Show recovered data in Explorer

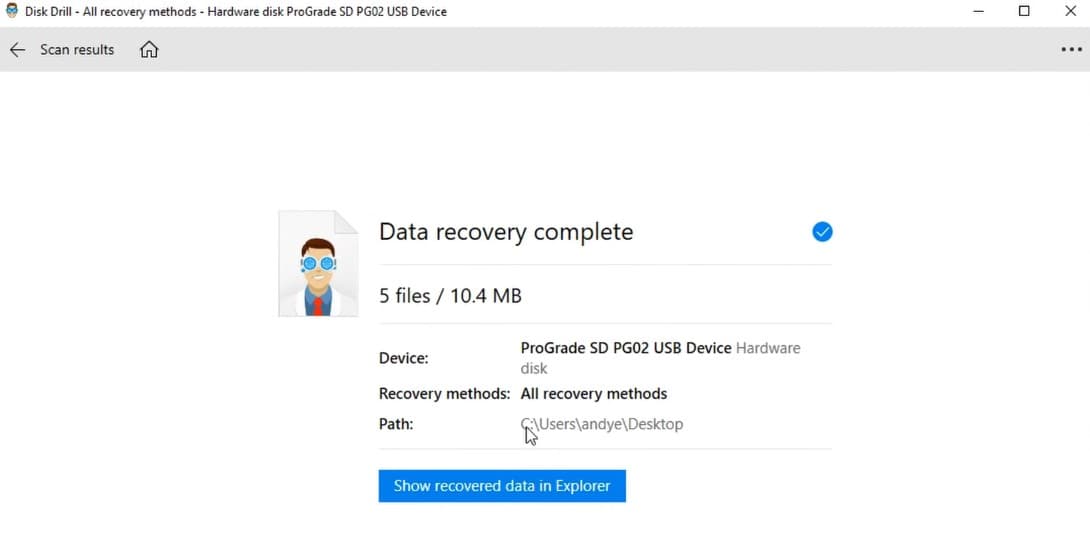click(502, 486)
